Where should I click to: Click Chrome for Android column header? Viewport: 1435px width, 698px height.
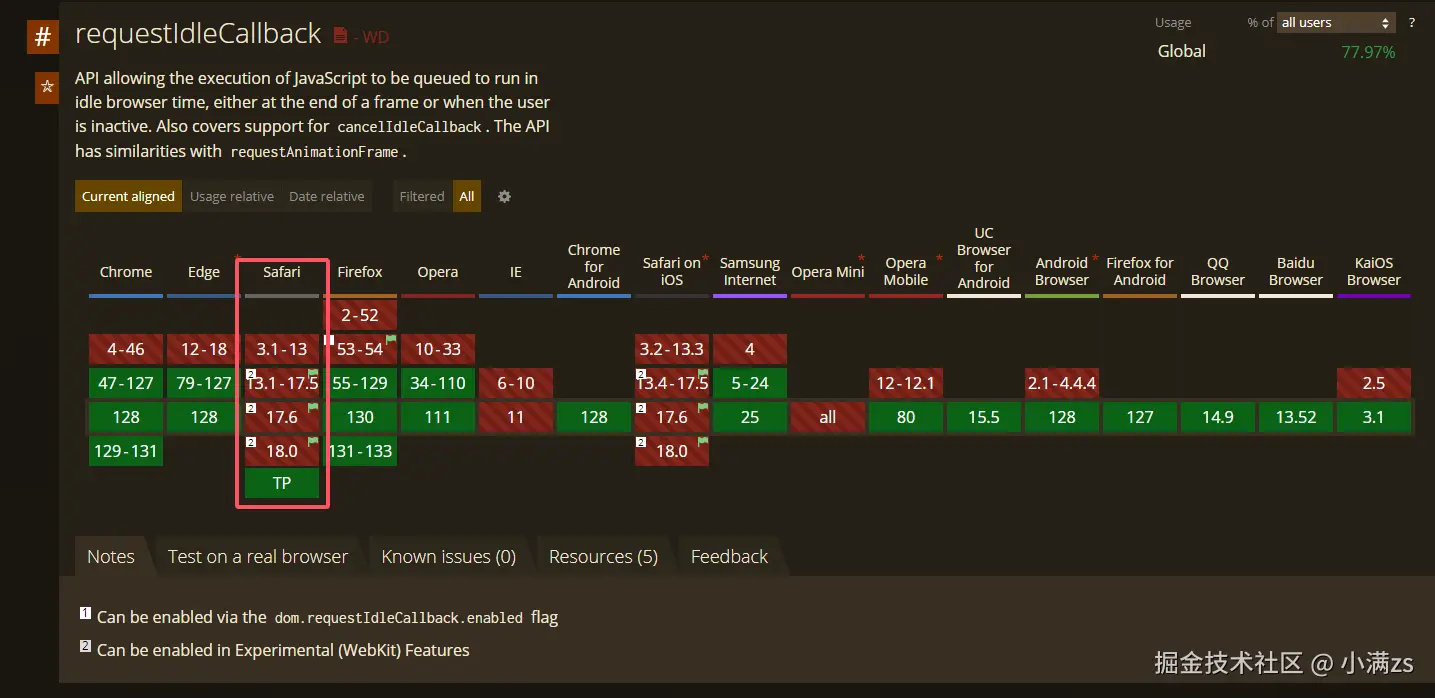pos(594,266)
